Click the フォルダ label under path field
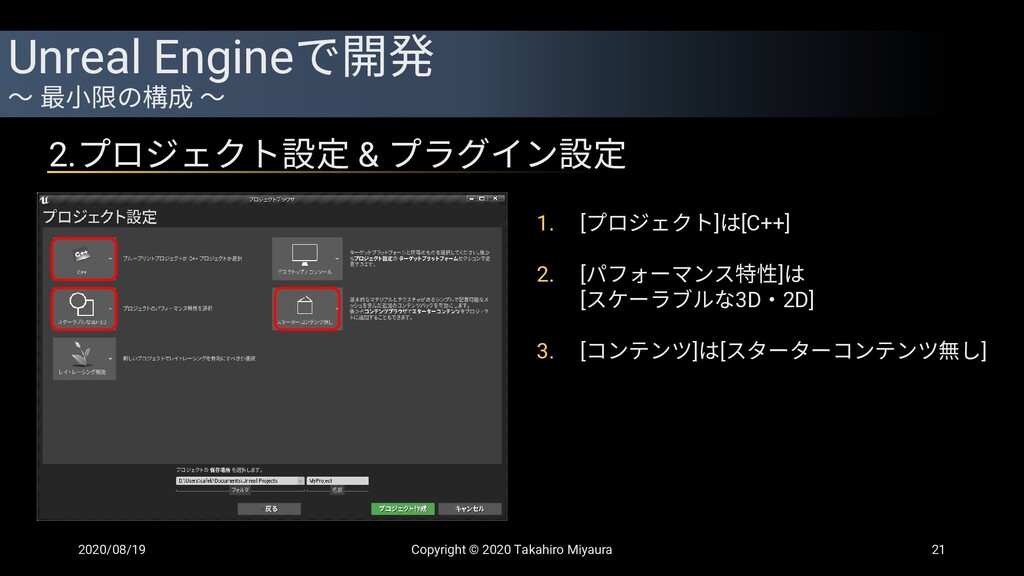Screen dimensions: 1024x576 240,490
